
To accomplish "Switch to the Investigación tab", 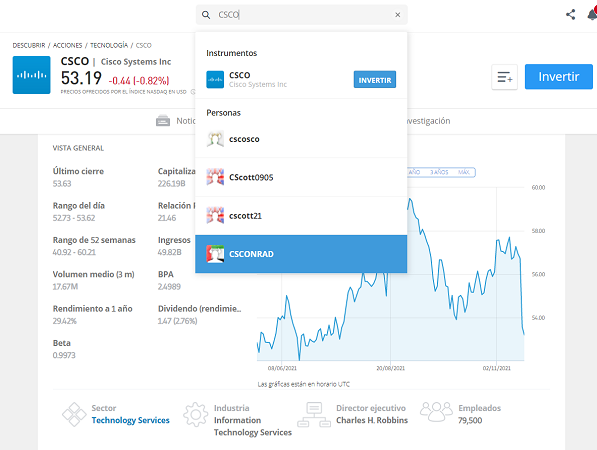I will pos(428,121).
